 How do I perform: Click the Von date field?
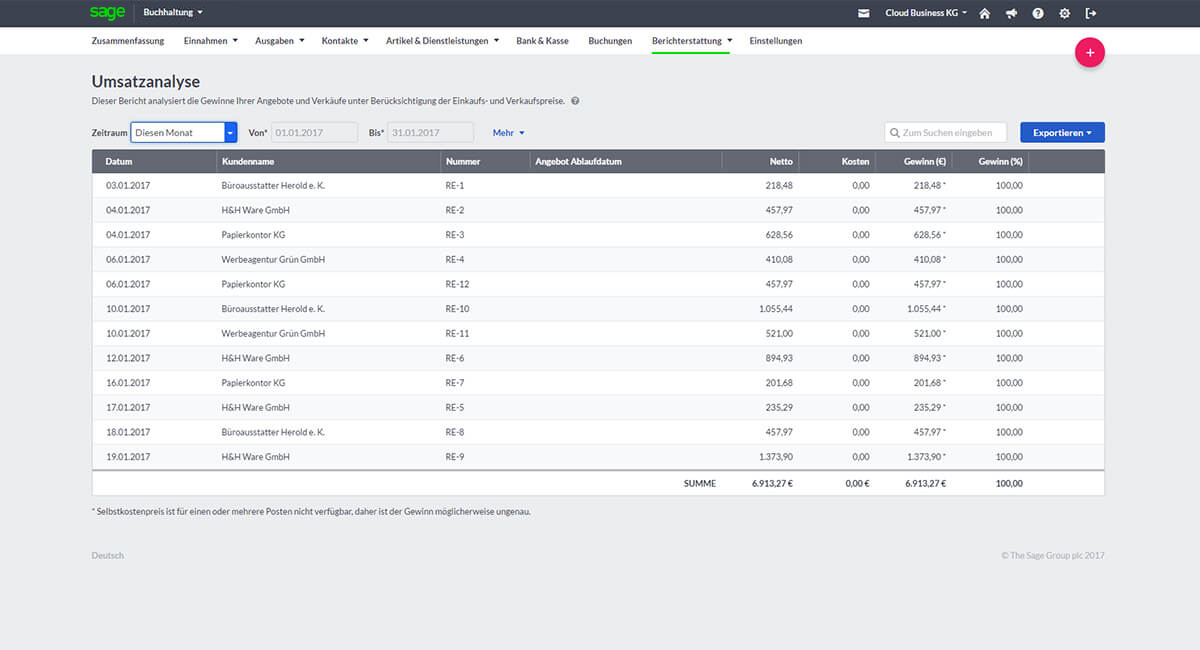pos(314,132)
